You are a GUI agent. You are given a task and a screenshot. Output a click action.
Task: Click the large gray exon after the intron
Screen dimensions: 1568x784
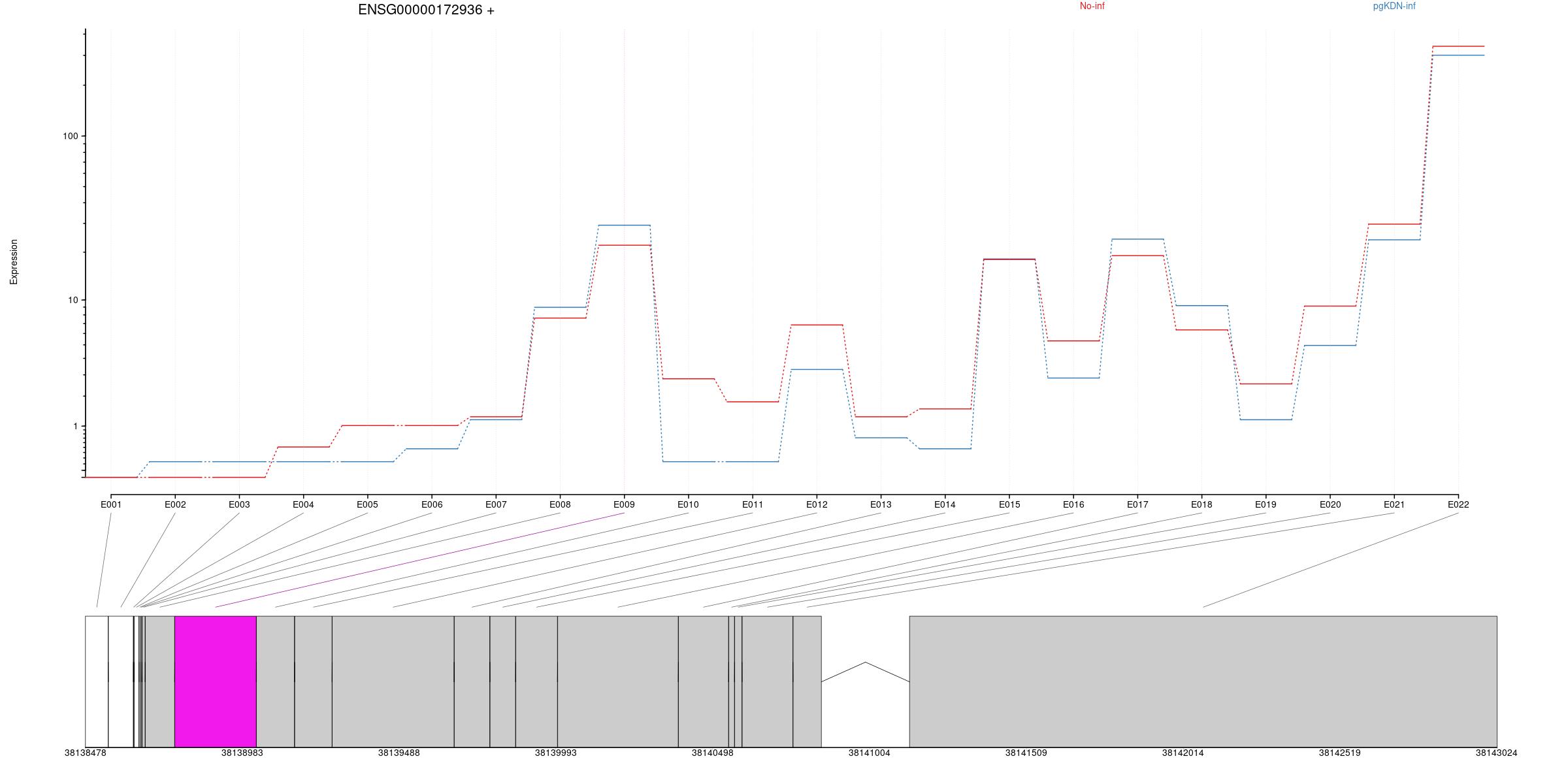pos(1203,681)
